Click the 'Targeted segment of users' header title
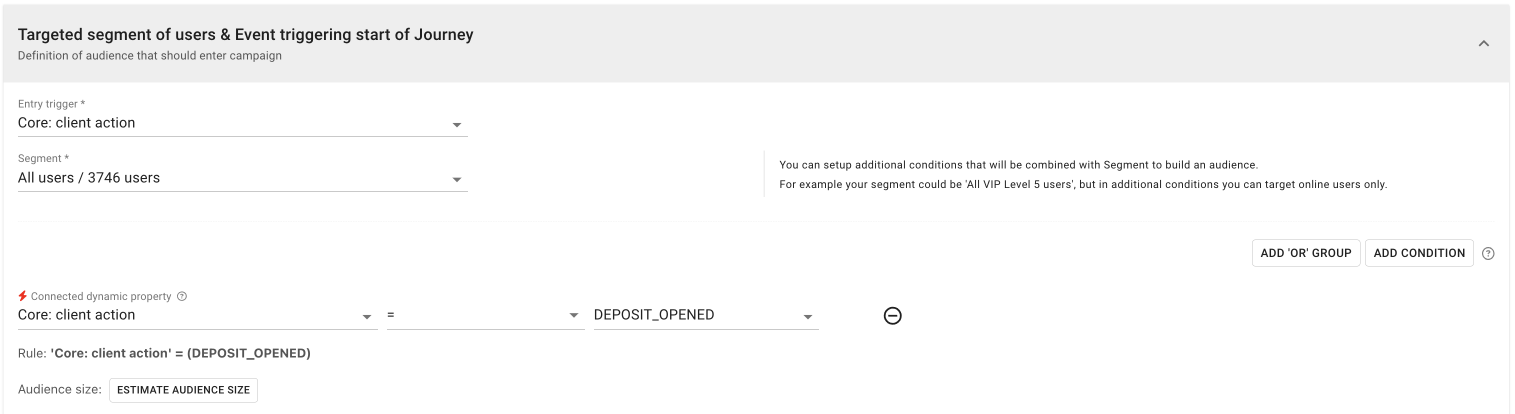 (245, 35)
